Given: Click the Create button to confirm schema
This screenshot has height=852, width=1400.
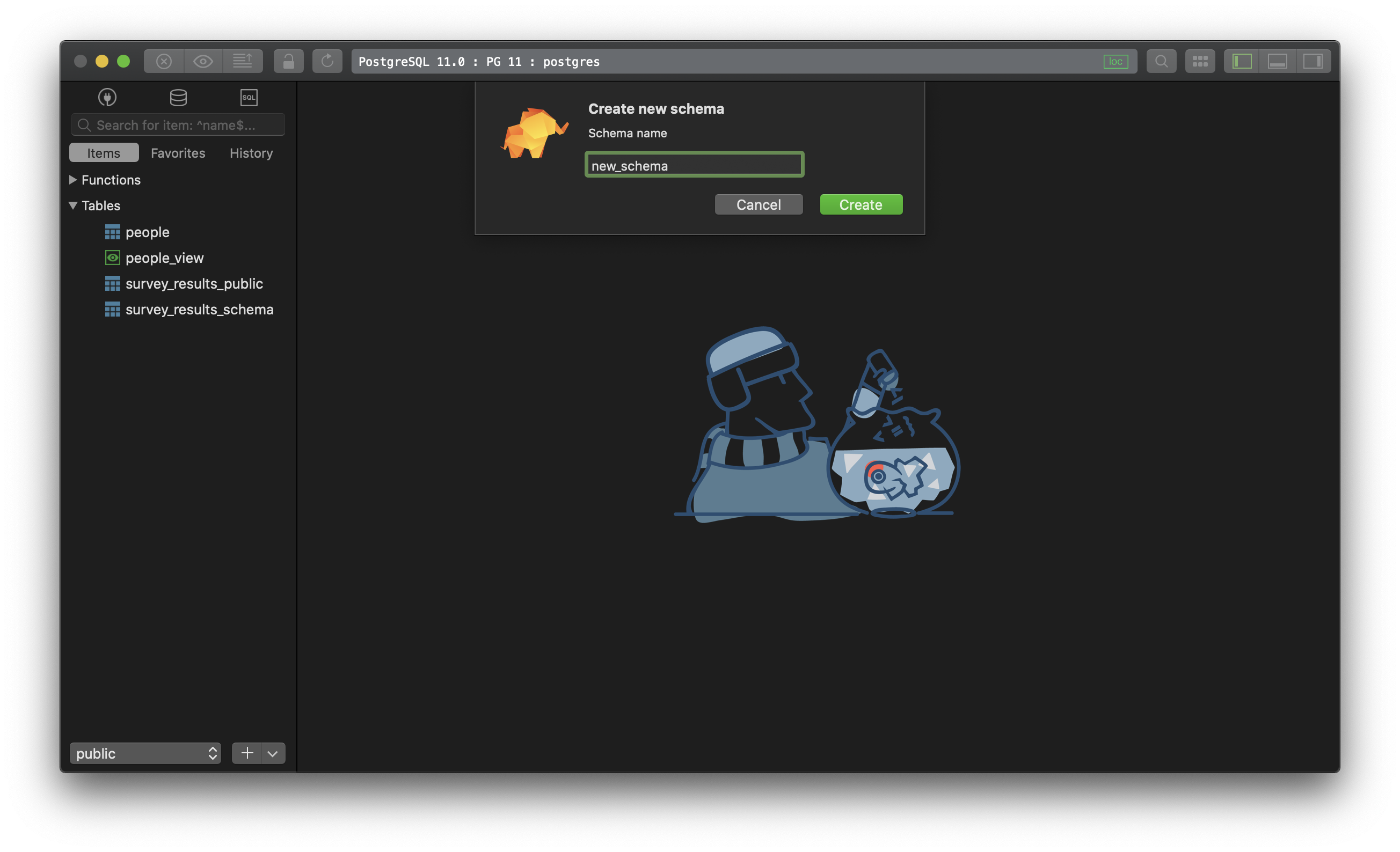Looking at the screenshot, I should (x=861, y=204).
